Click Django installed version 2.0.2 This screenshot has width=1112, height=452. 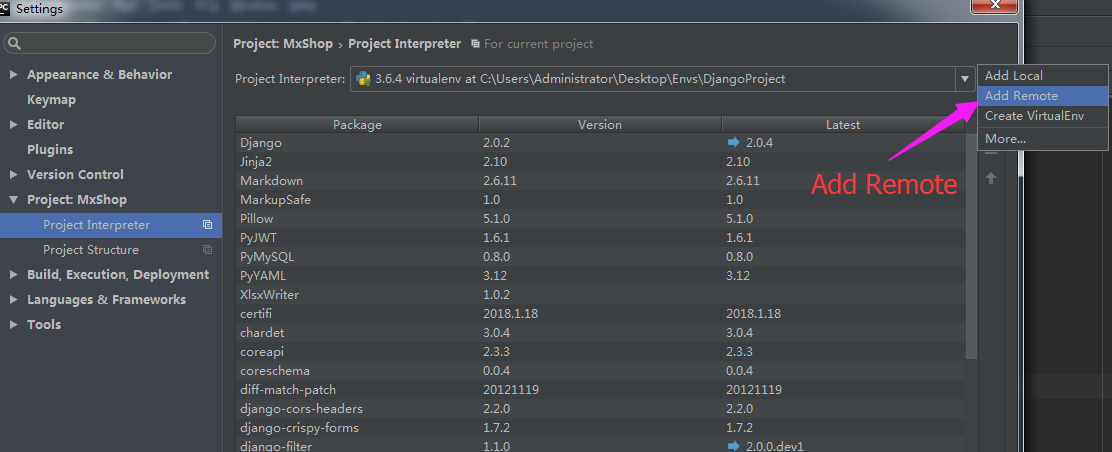point(496,143)
